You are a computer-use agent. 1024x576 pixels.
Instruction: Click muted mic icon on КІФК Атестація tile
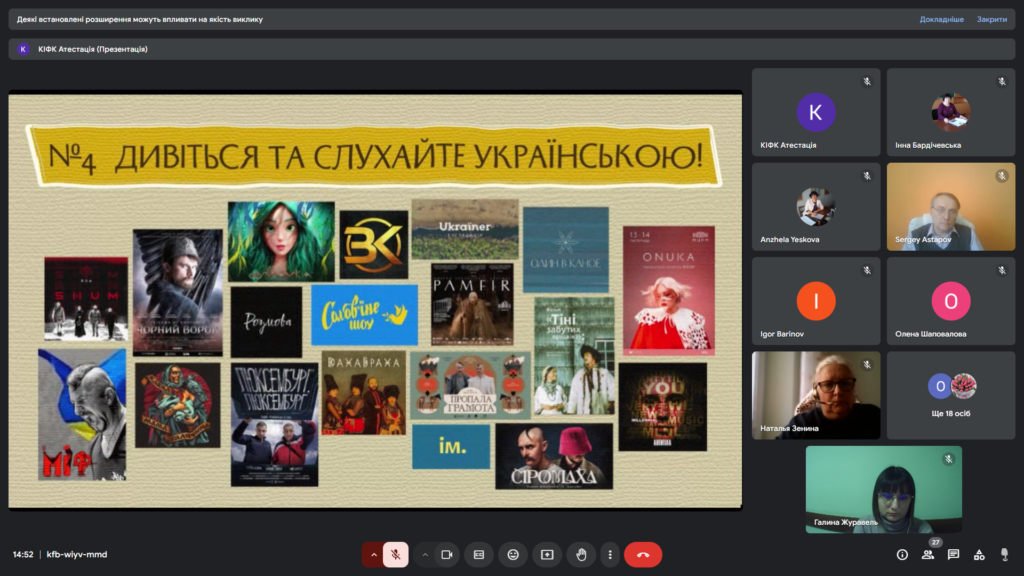pyautogui.click(x=867, y=82)
